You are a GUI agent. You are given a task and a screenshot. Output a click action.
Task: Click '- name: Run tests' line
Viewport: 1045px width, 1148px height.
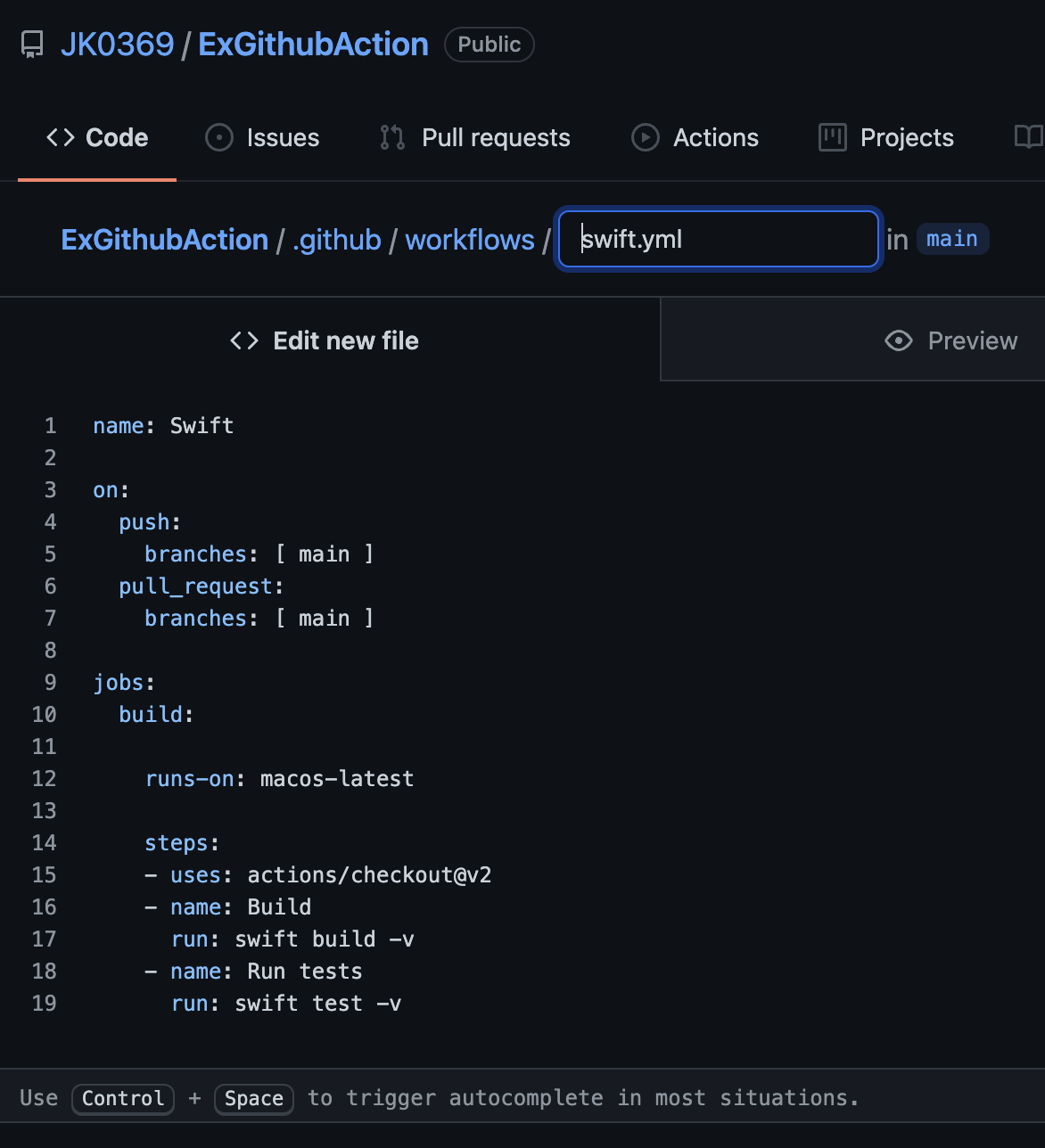tap(253, 972)
